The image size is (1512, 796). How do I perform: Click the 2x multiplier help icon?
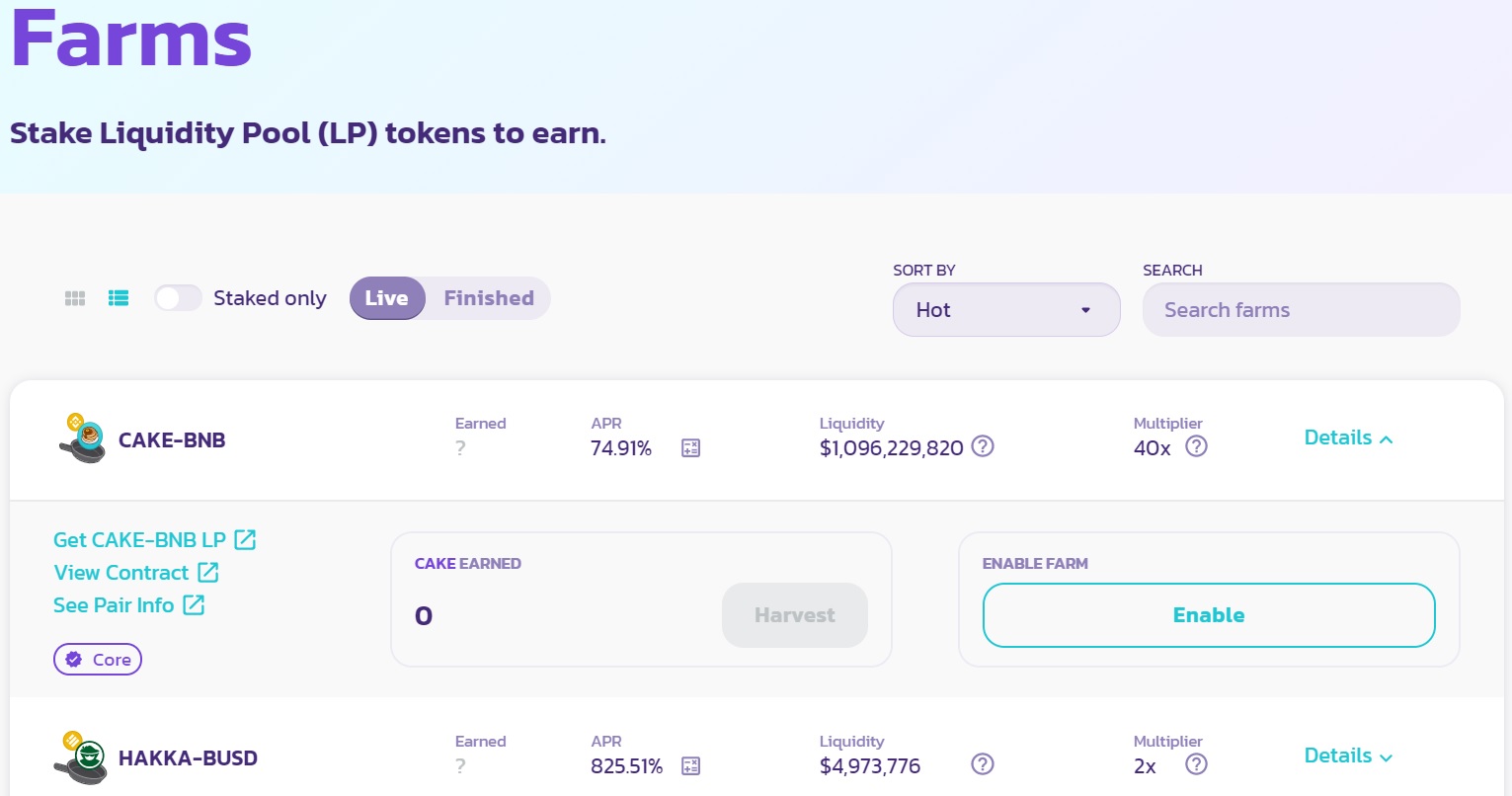click(1196, 764)
